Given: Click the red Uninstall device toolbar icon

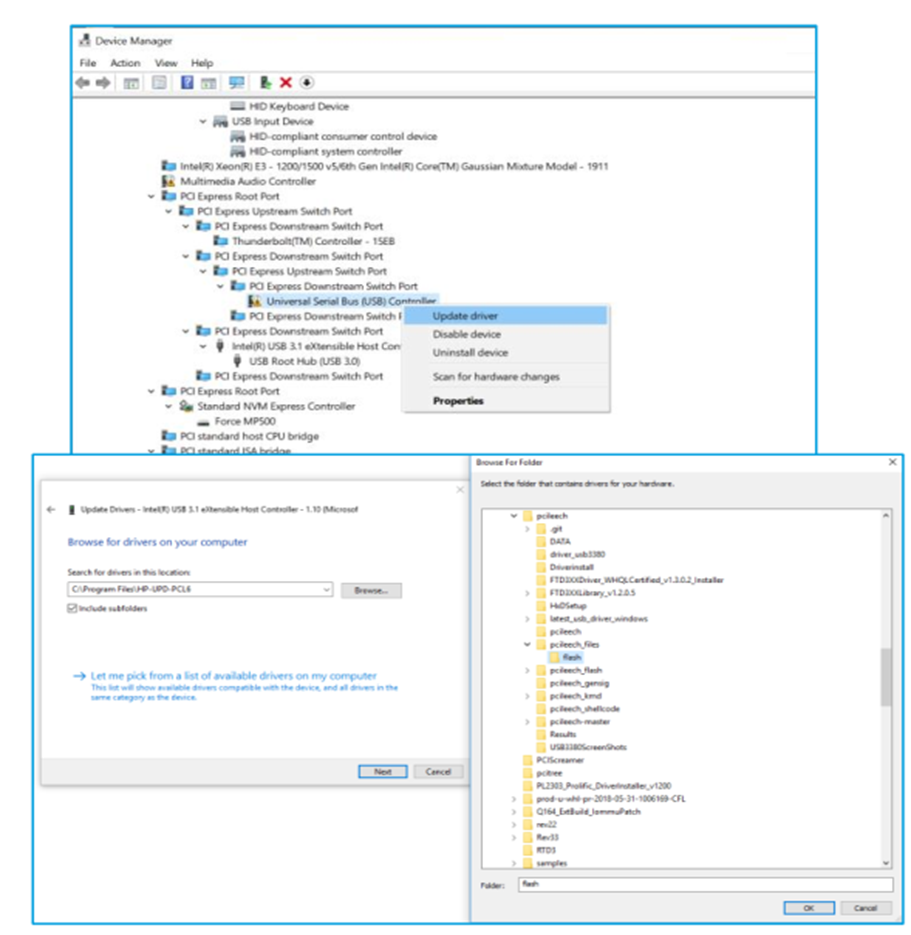Looking at the screenshot, I should (285, 82).
